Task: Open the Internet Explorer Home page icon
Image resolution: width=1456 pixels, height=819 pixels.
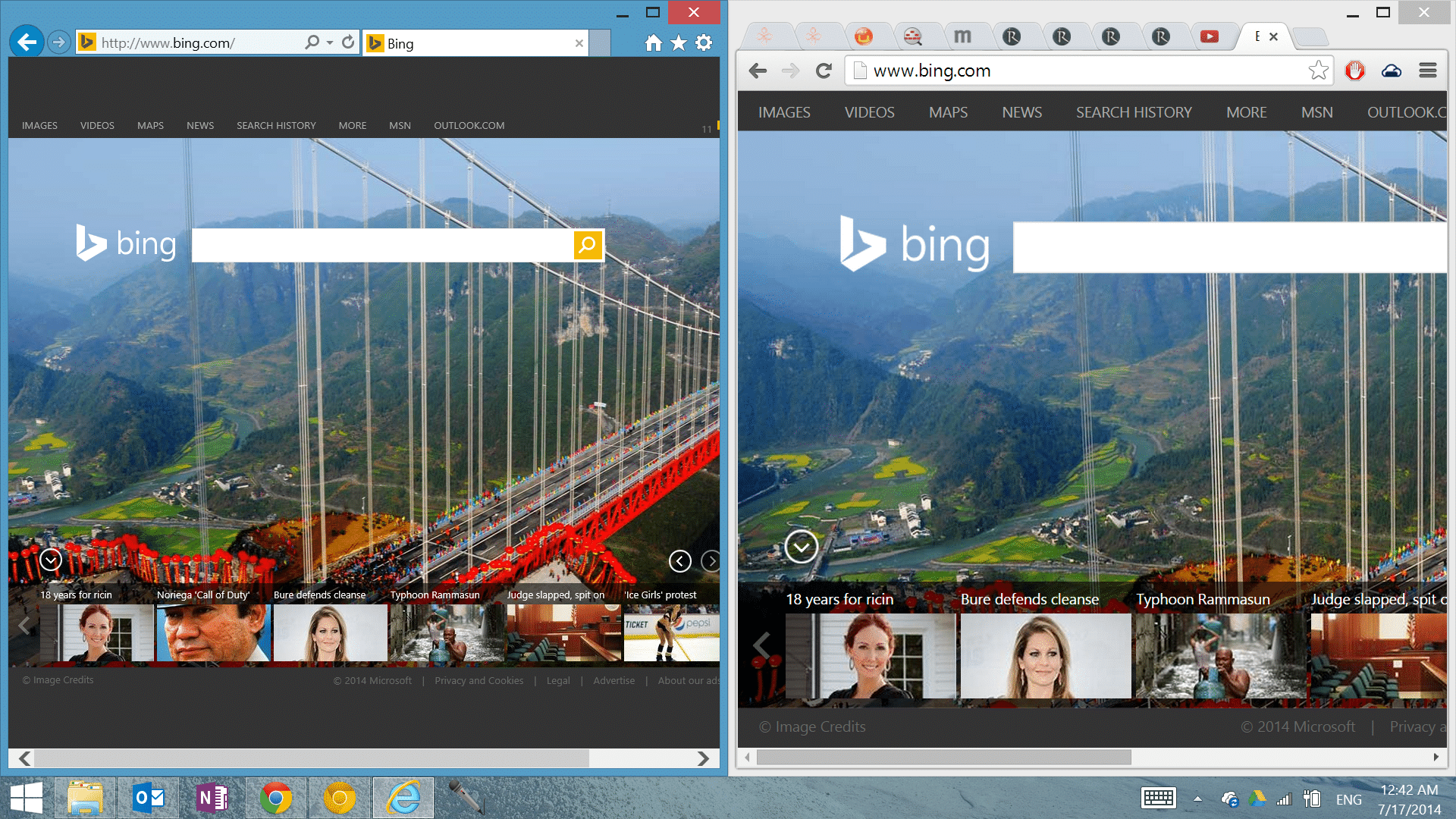Action: (654, 43)
